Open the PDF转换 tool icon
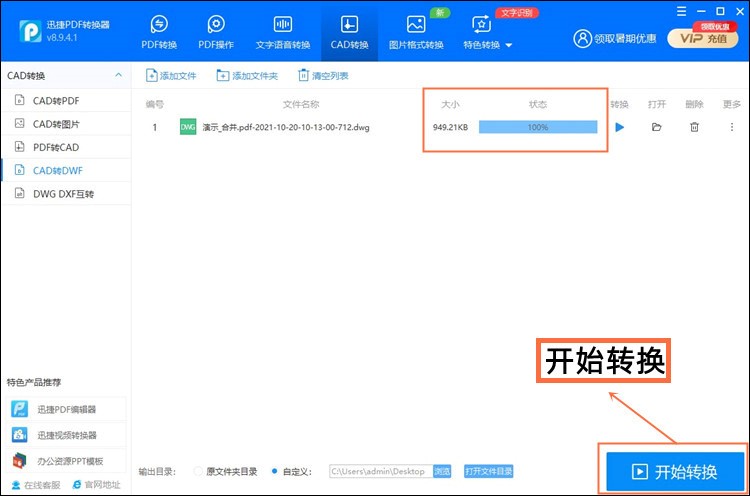 point(159,33)
